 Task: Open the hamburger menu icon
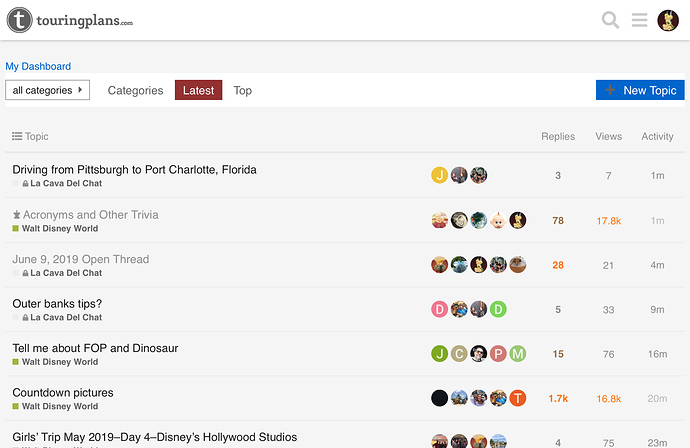coord(639,20)
